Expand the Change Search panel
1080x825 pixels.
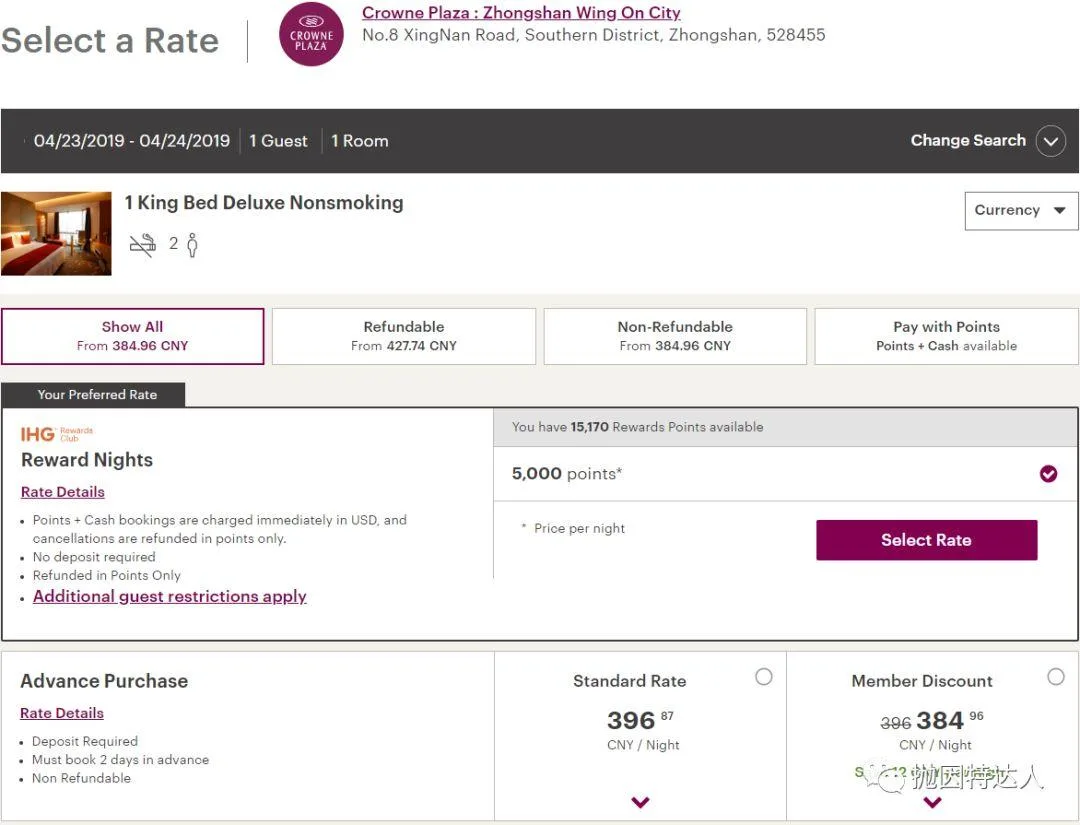1050,141
